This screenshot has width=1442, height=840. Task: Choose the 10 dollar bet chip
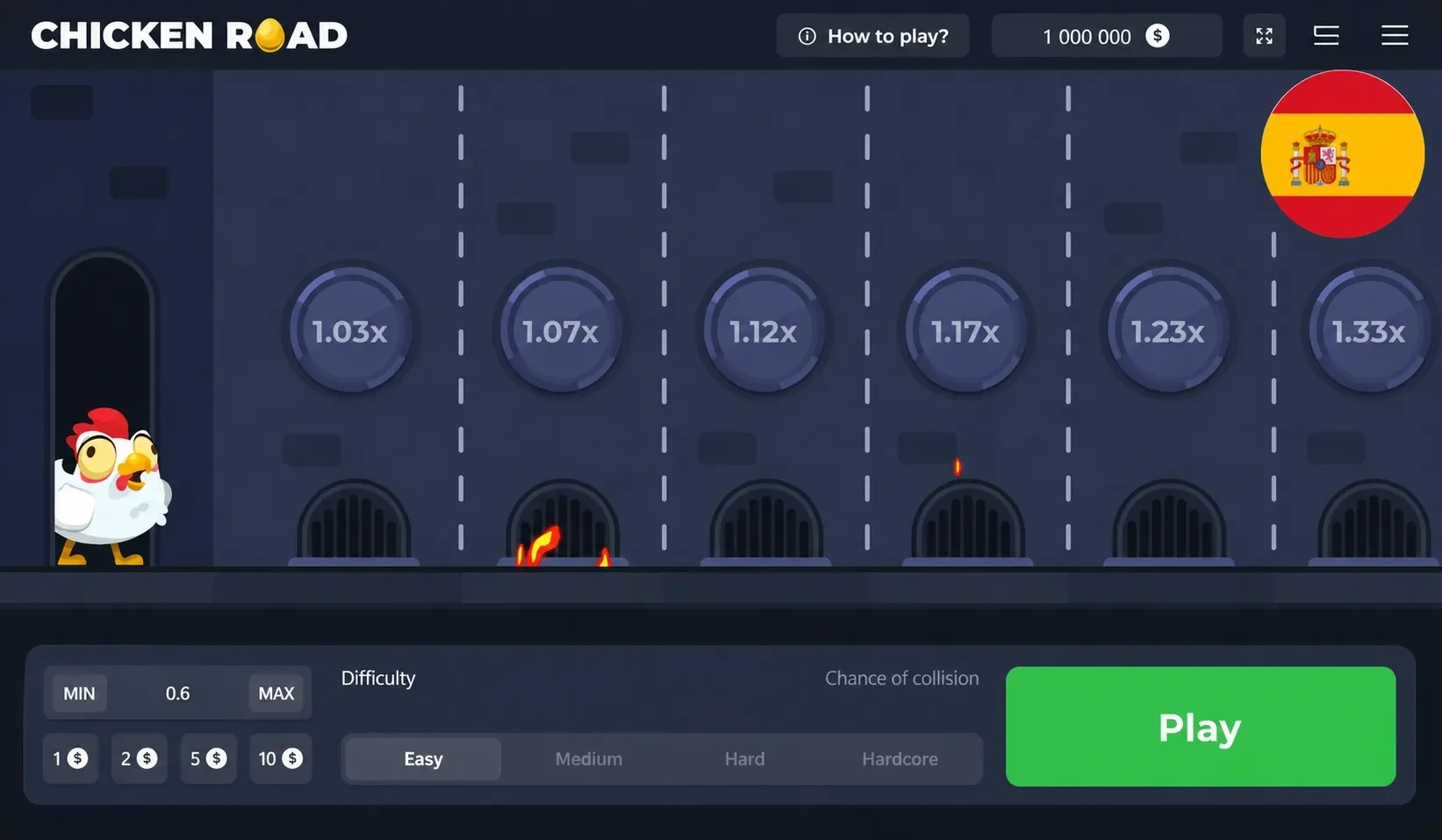(281, 758)
